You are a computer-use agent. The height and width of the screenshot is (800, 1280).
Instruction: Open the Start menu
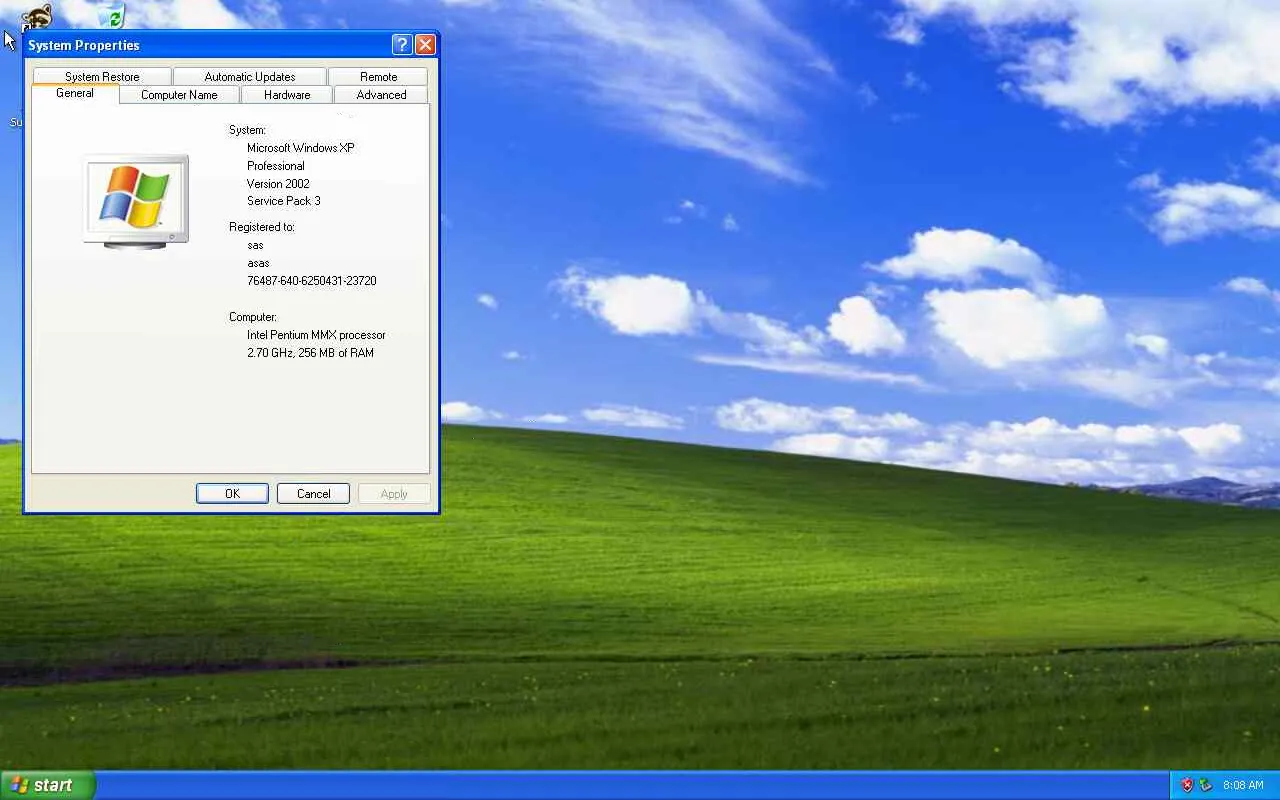(47, 785)
